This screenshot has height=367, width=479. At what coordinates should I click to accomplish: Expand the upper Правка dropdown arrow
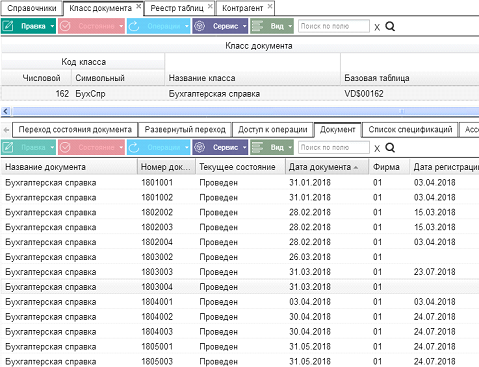[52, 26]
